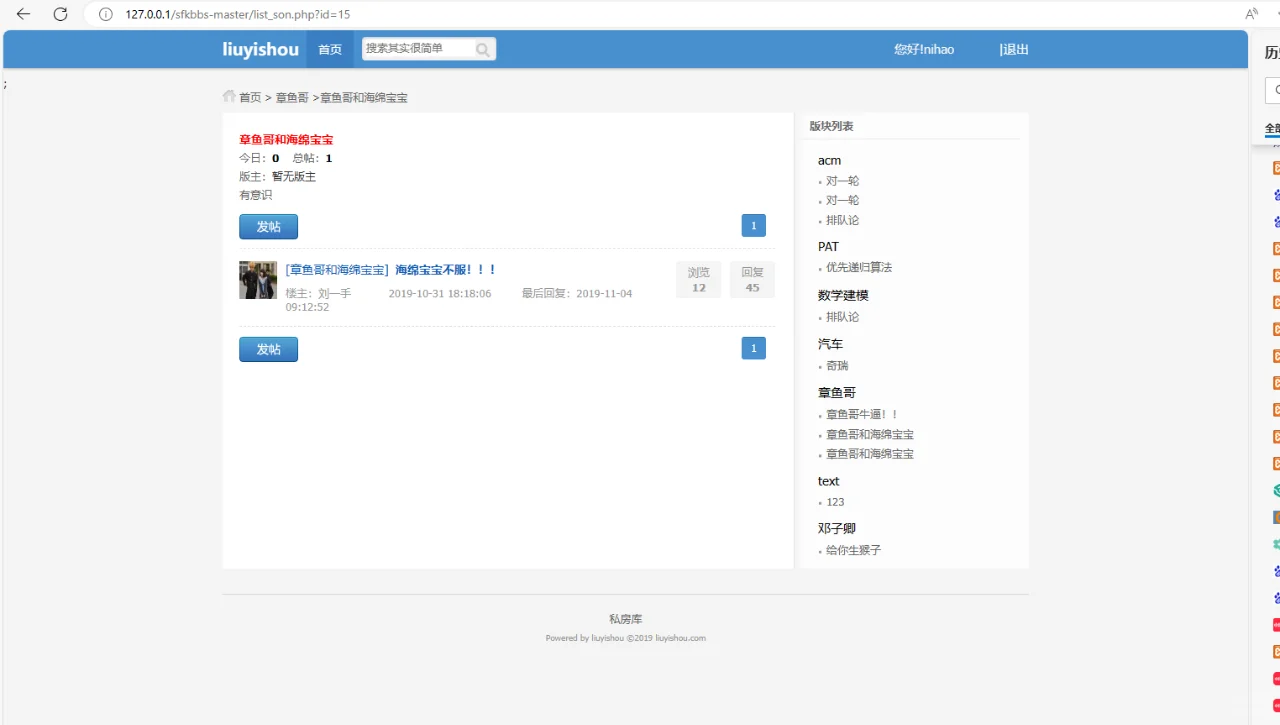
Task: Click the 有意识 board description
Action: [255, 195]
